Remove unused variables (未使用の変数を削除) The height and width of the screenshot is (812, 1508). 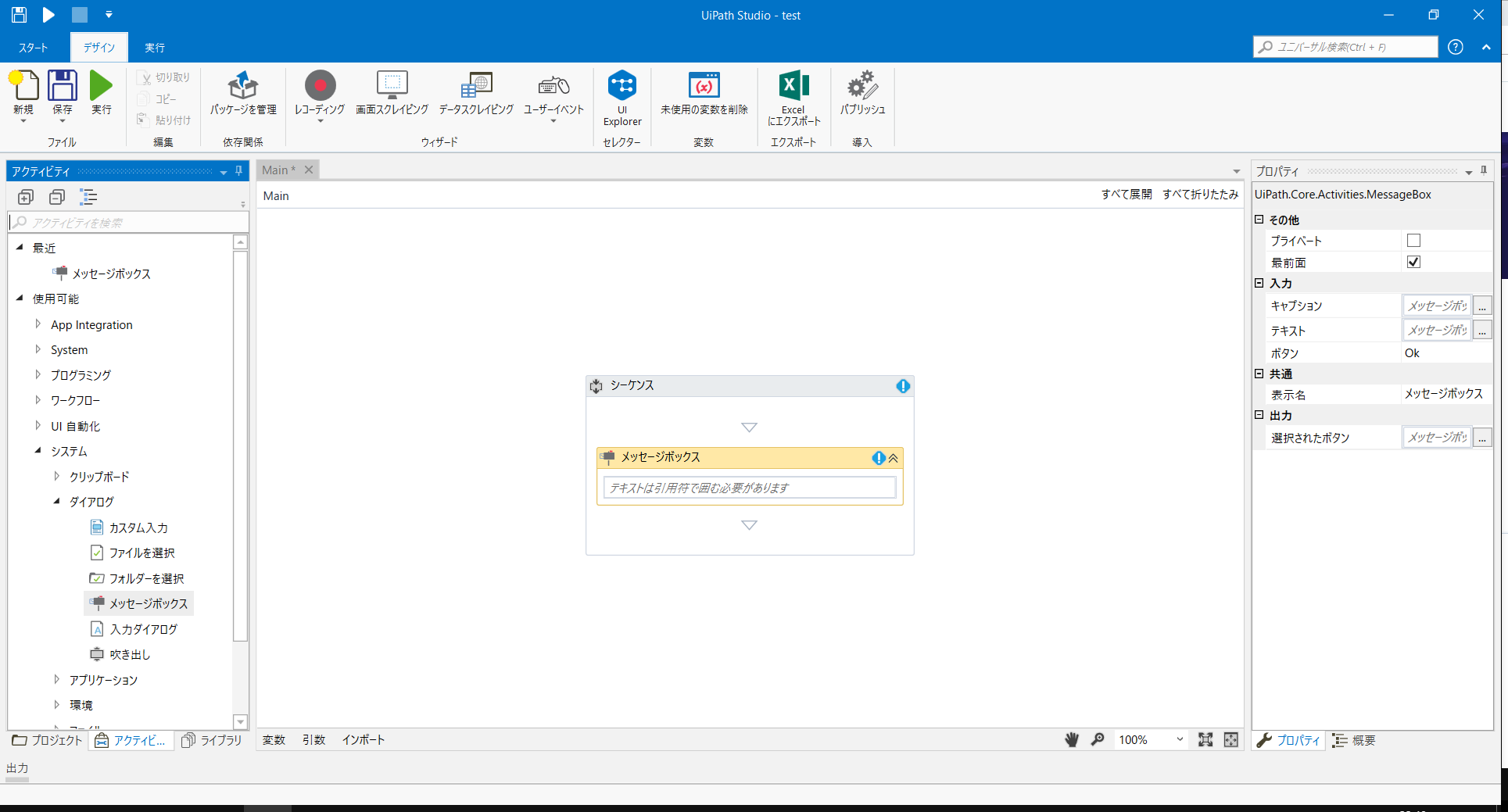[x=704, y=93]
